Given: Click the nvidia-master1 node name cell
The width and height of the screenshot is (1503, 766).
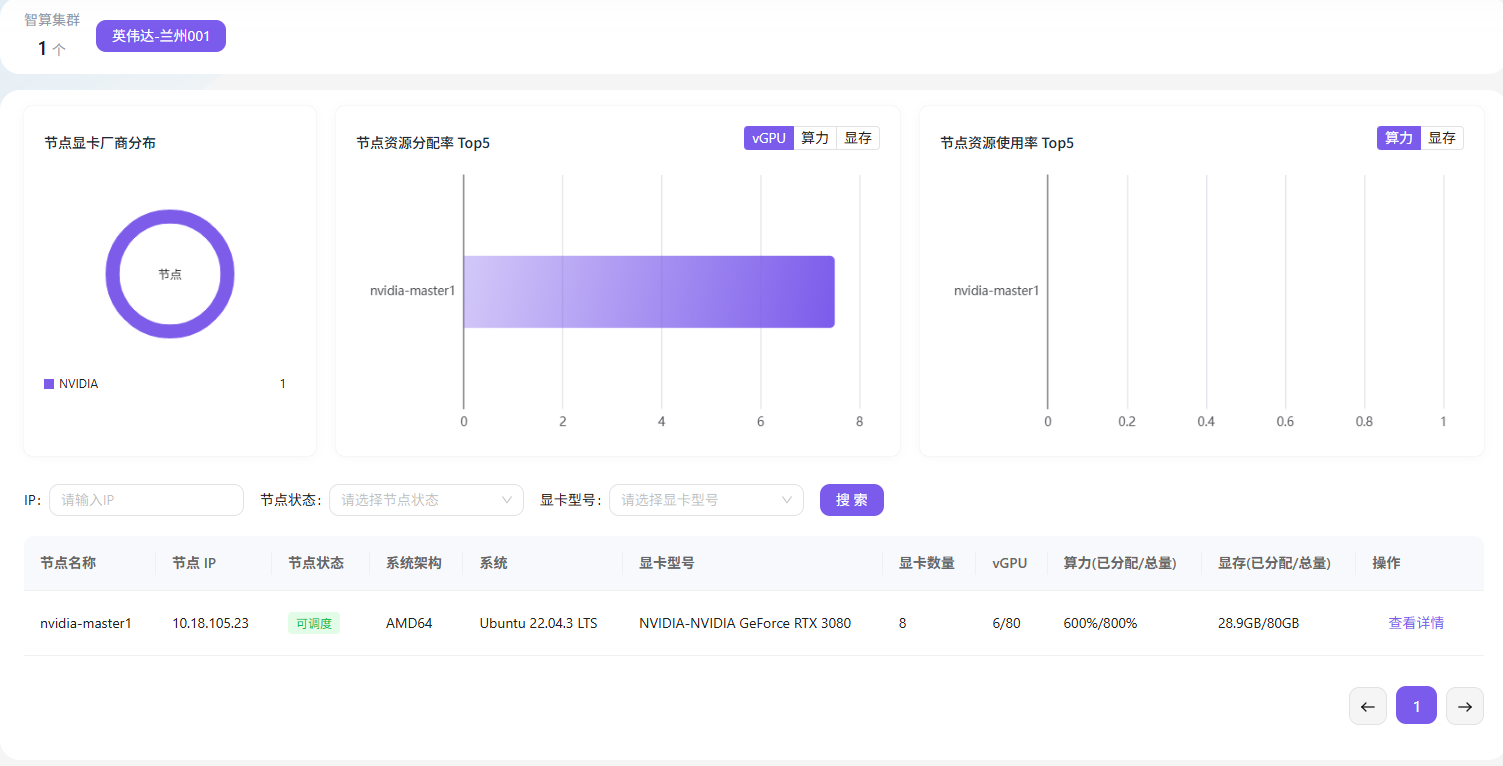Looking at the screenshot, I should click(x=86, y=623).
